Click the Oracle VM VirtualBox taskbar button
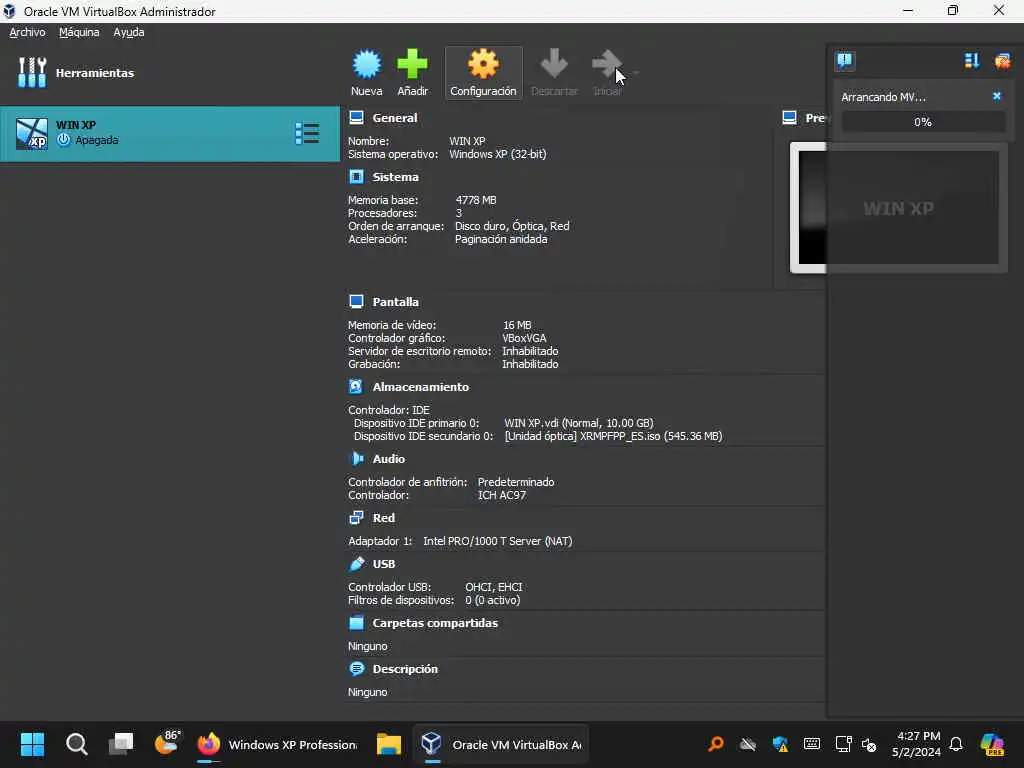This screenshot has height=768, width=1024. (x=501, y=744)
